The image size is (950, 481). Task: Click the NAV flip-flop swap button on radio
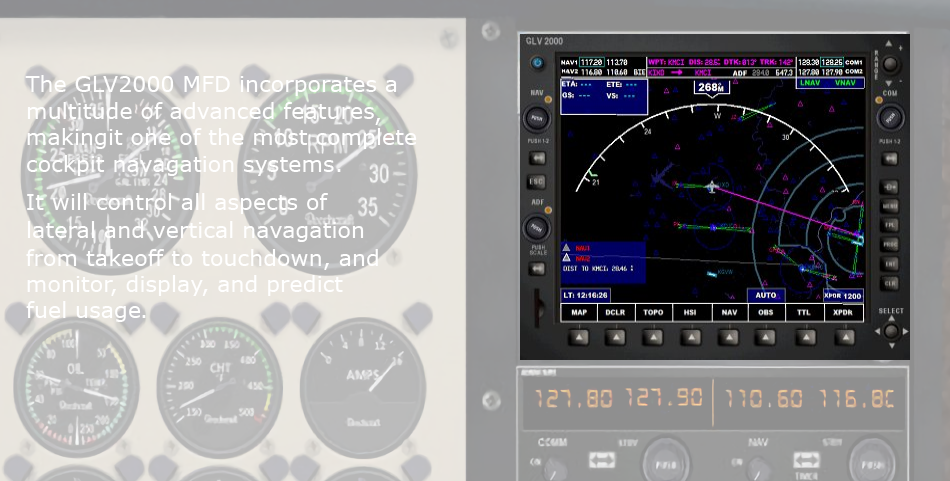806,460
